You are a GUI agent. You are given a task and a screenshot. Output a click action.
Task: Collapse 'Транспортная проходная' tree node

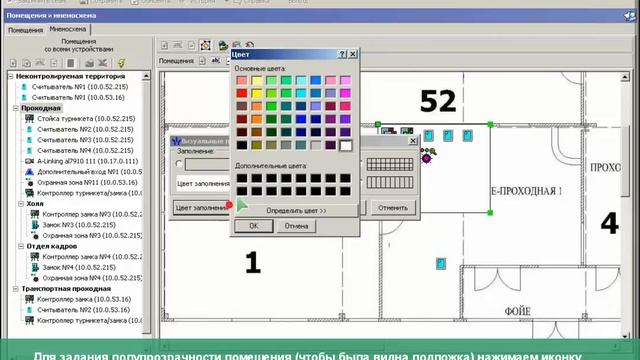click(x=16, y=289)
